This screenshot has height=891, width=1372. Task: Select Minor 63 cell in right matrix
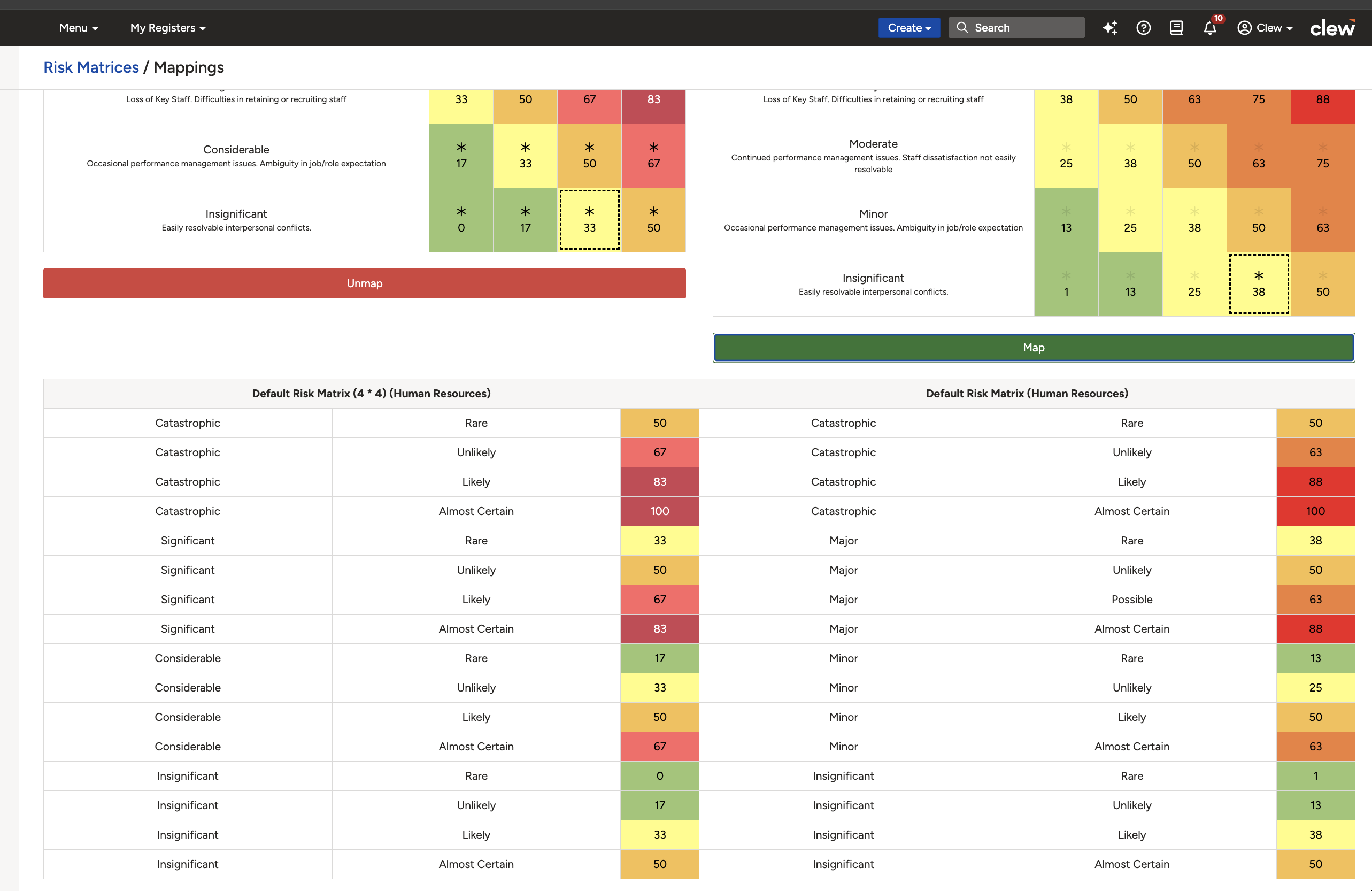[x=1322, y=220]
